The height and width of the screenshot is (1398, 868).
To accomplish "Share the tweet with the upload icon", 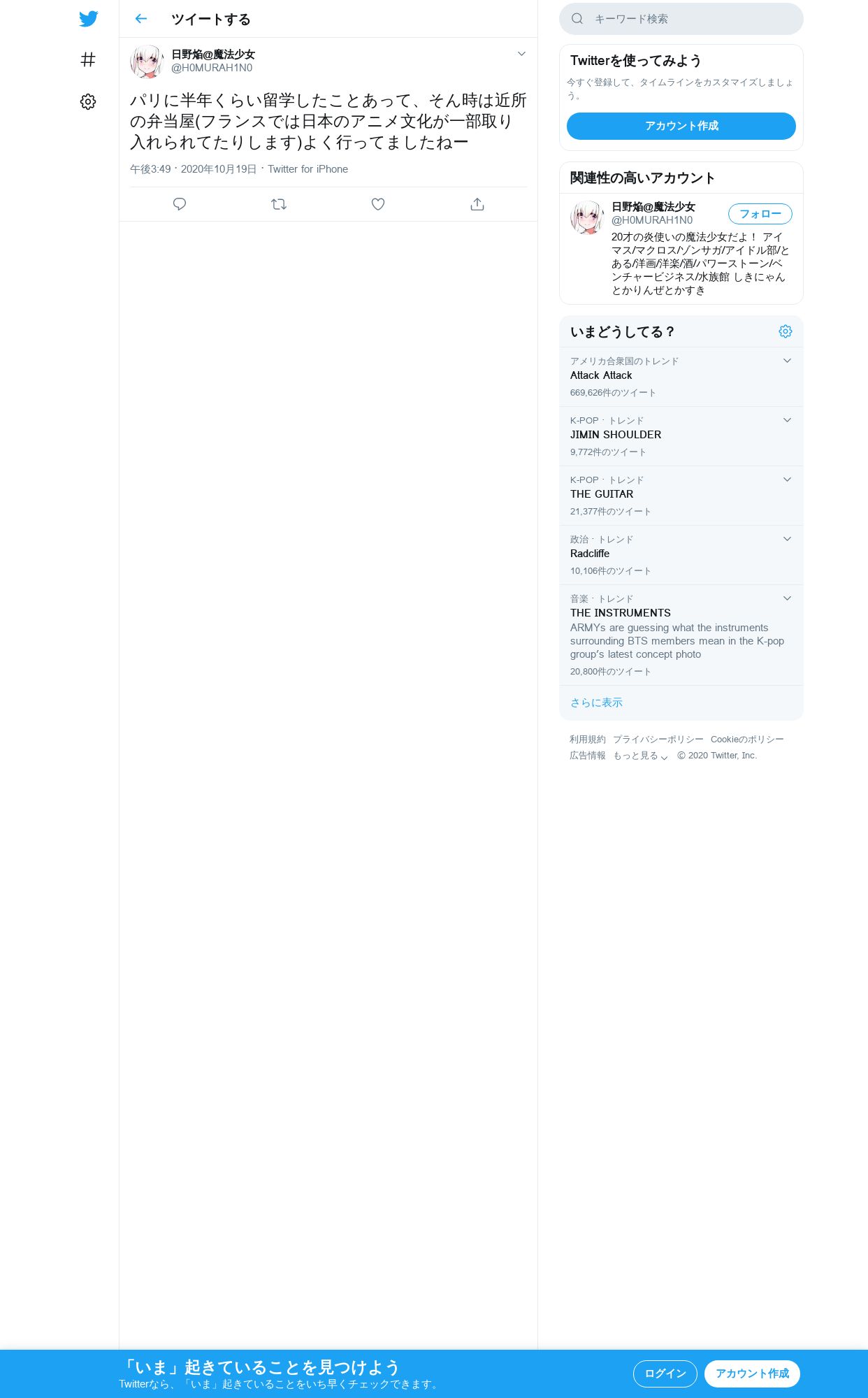I will [477, 204].
